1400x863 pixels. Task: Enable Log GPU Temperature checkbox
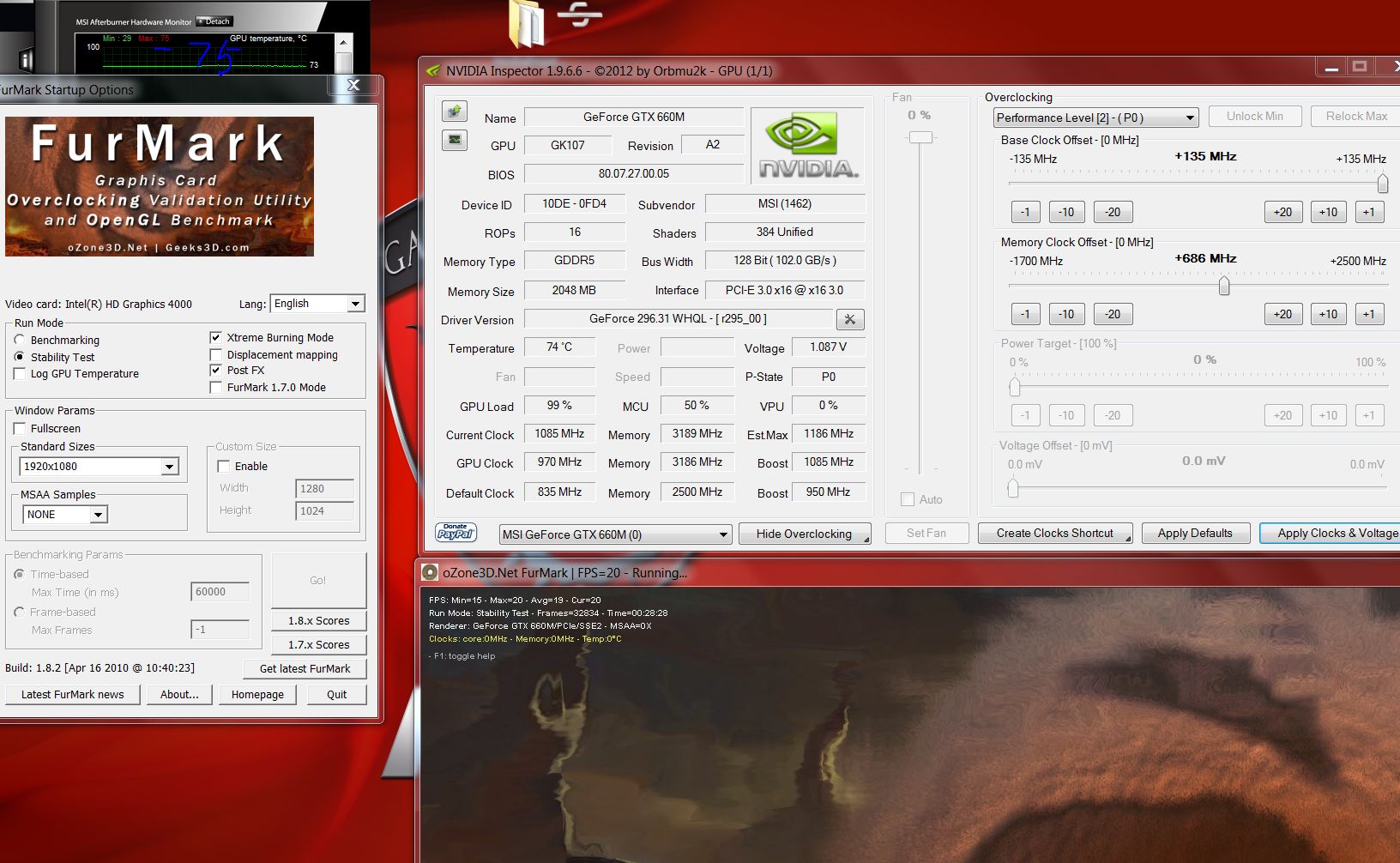pyautogui.click(x=20, y=373)
